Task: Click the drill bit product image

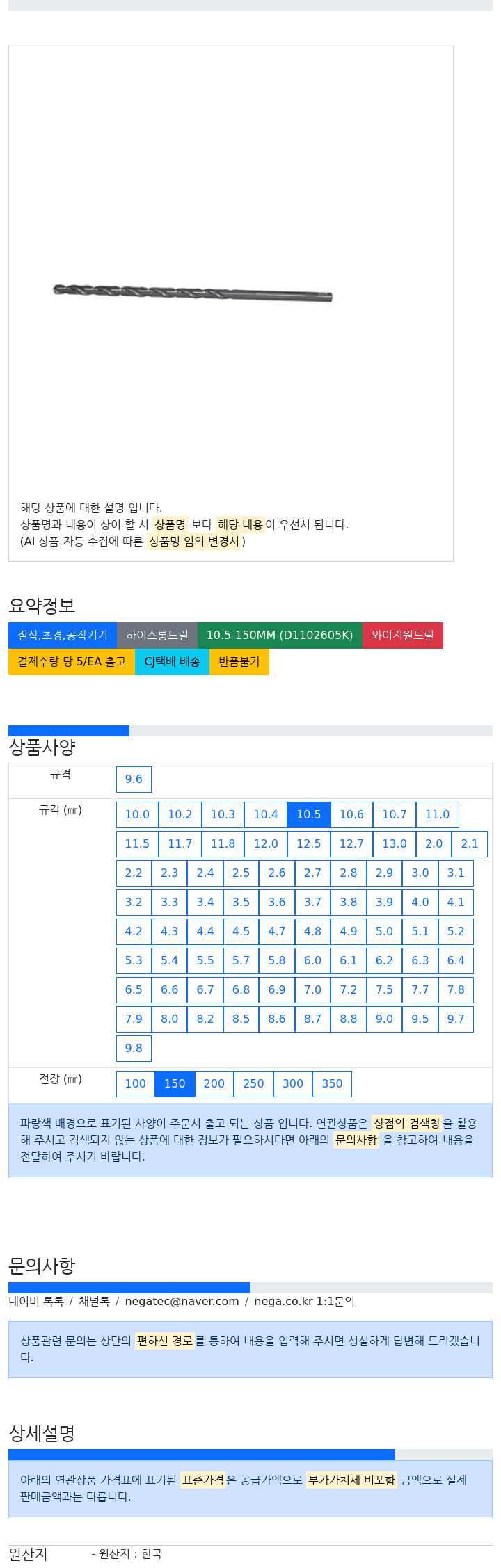Action: [x=193, y=293]
